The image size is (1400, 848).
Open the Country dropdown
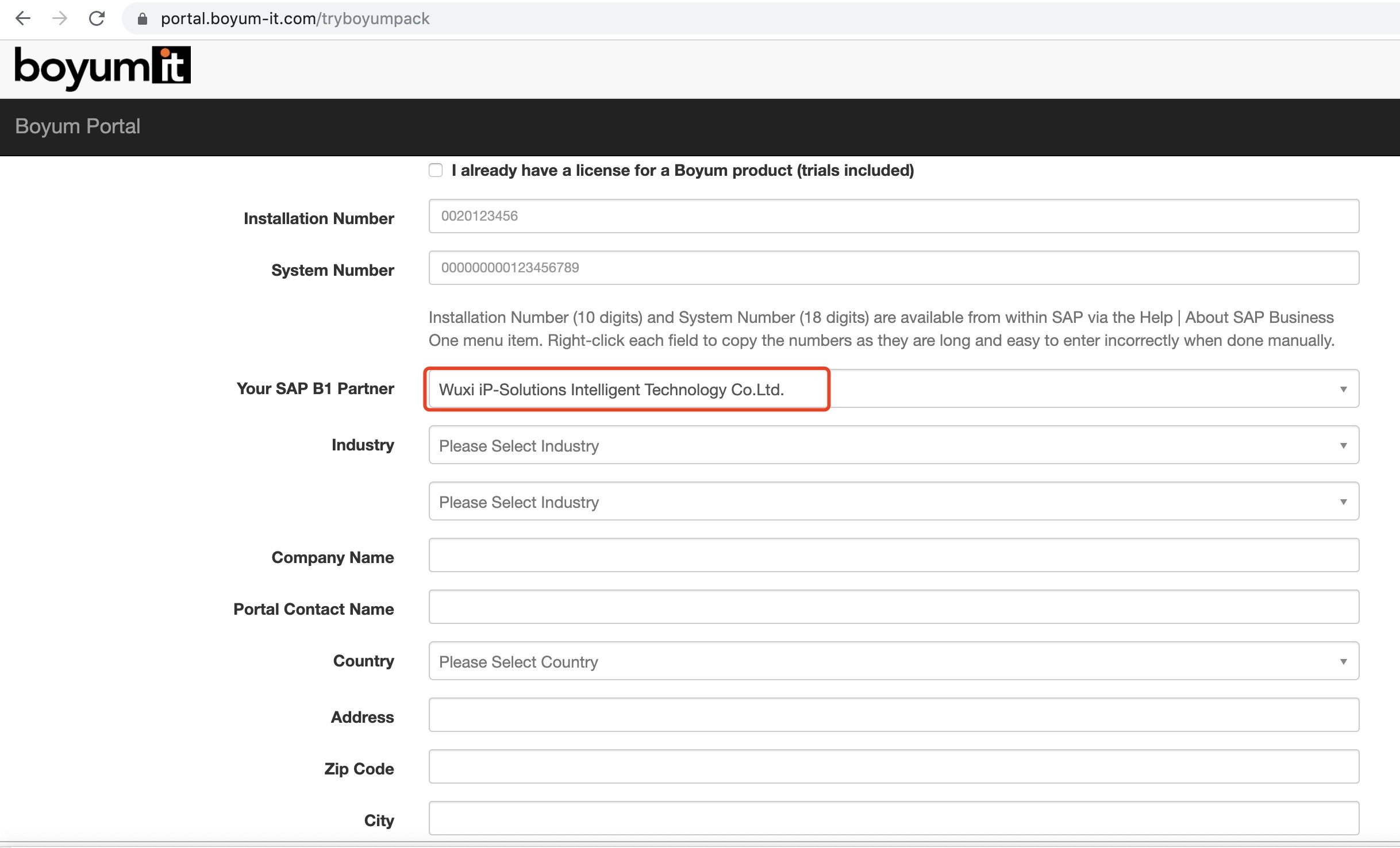coord(894,661)
